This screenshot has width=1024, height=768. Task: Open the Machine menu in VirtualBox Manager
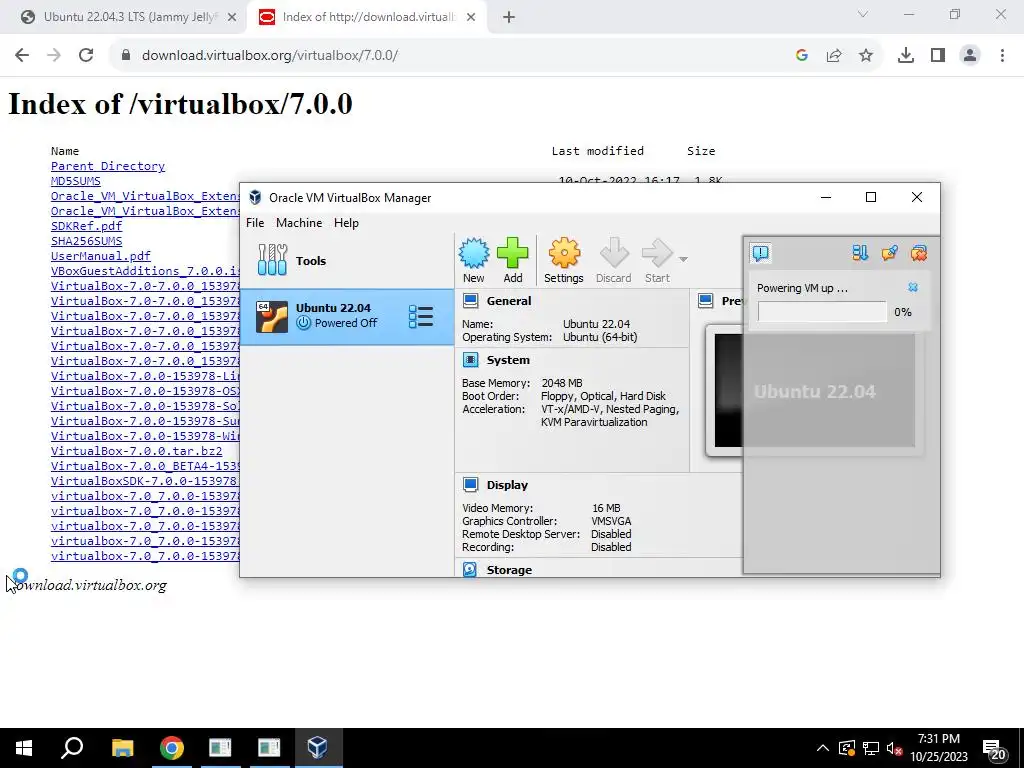pos(299,223)
